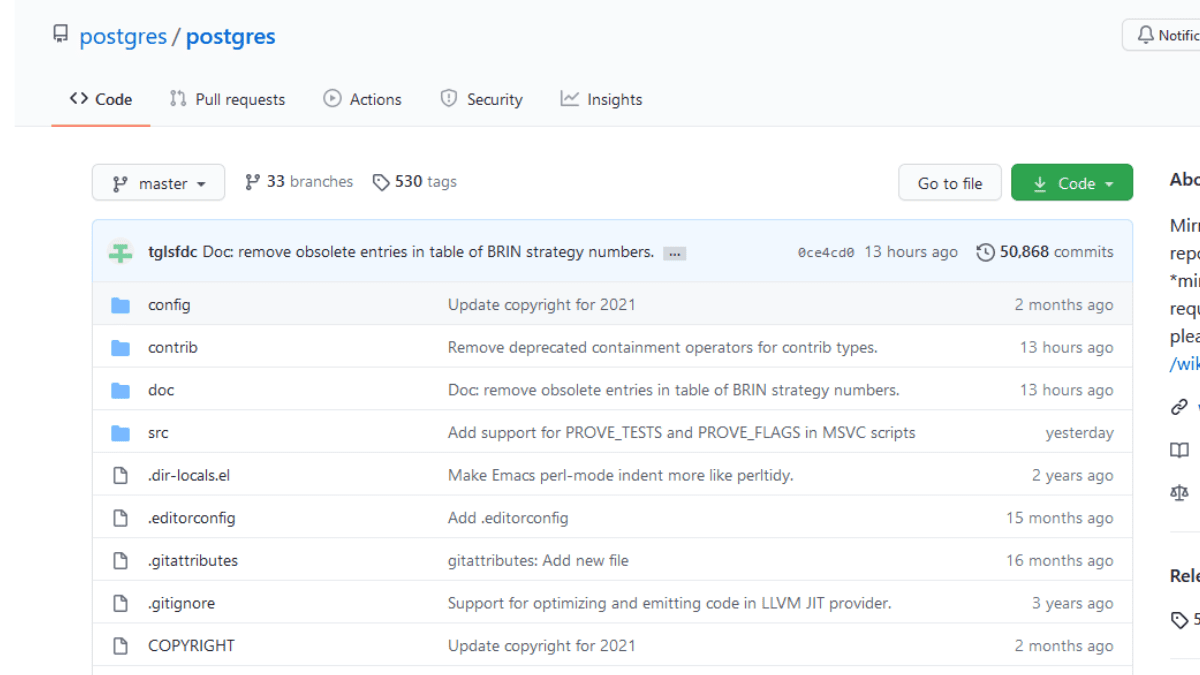Click the Go to file button
1200x675 pixels.
pyautogui.click(x=950, y=183)
